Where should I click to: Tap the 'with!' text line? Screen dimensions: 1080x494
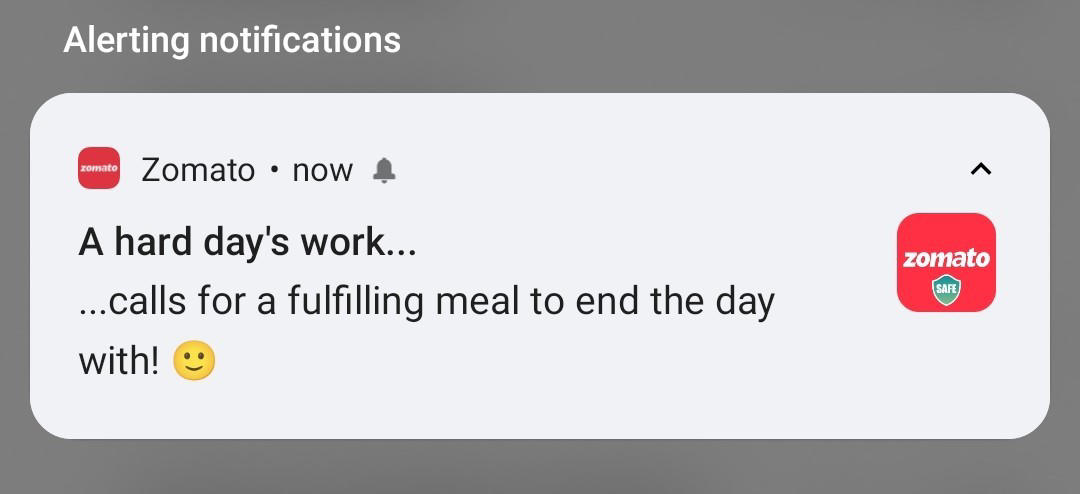pos(118,361)
